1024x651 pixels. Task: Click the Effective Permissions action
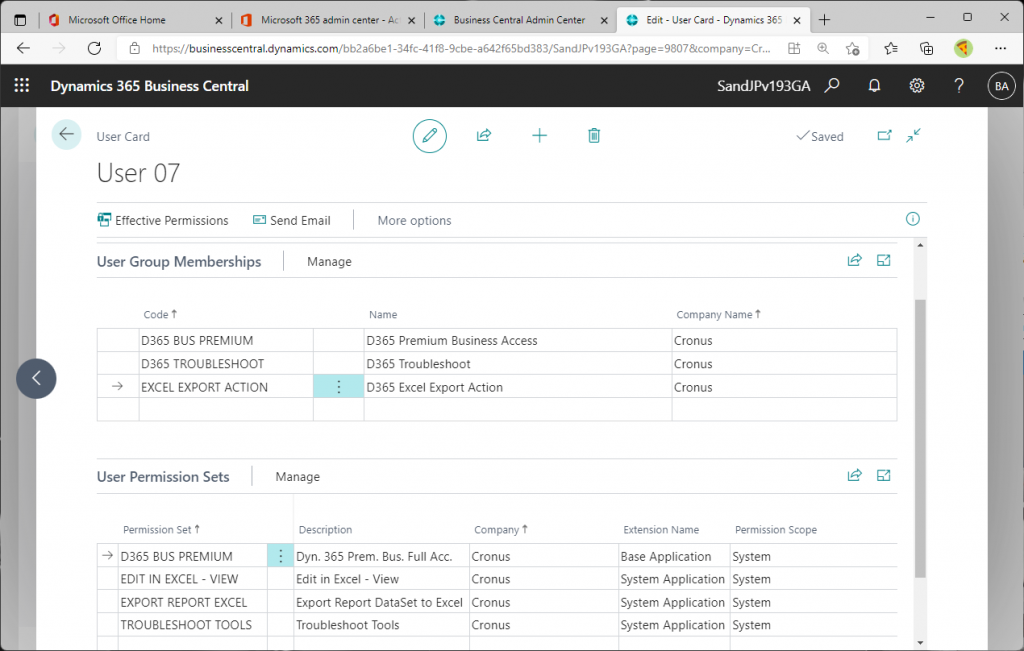pos(163,221)
